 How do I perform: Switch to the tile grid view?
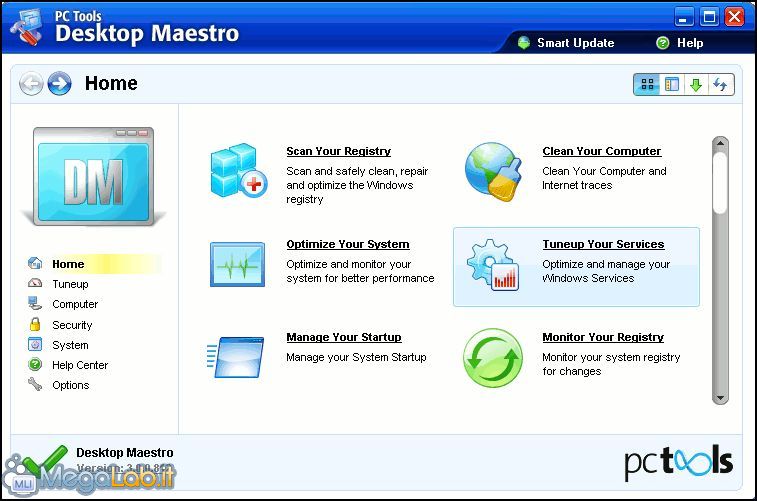647,85
